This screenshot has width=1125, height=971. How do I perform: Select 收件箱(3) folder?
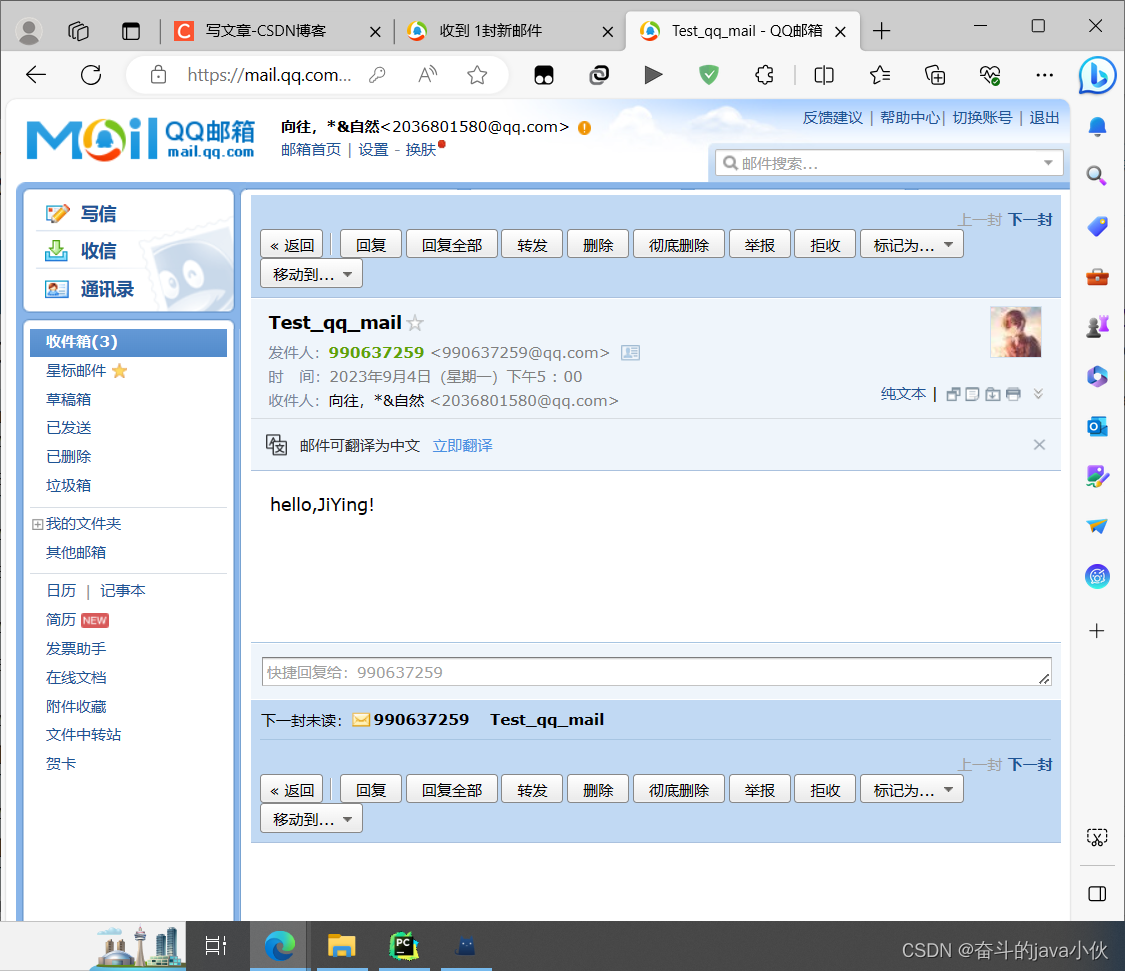[x=128, y=342]
